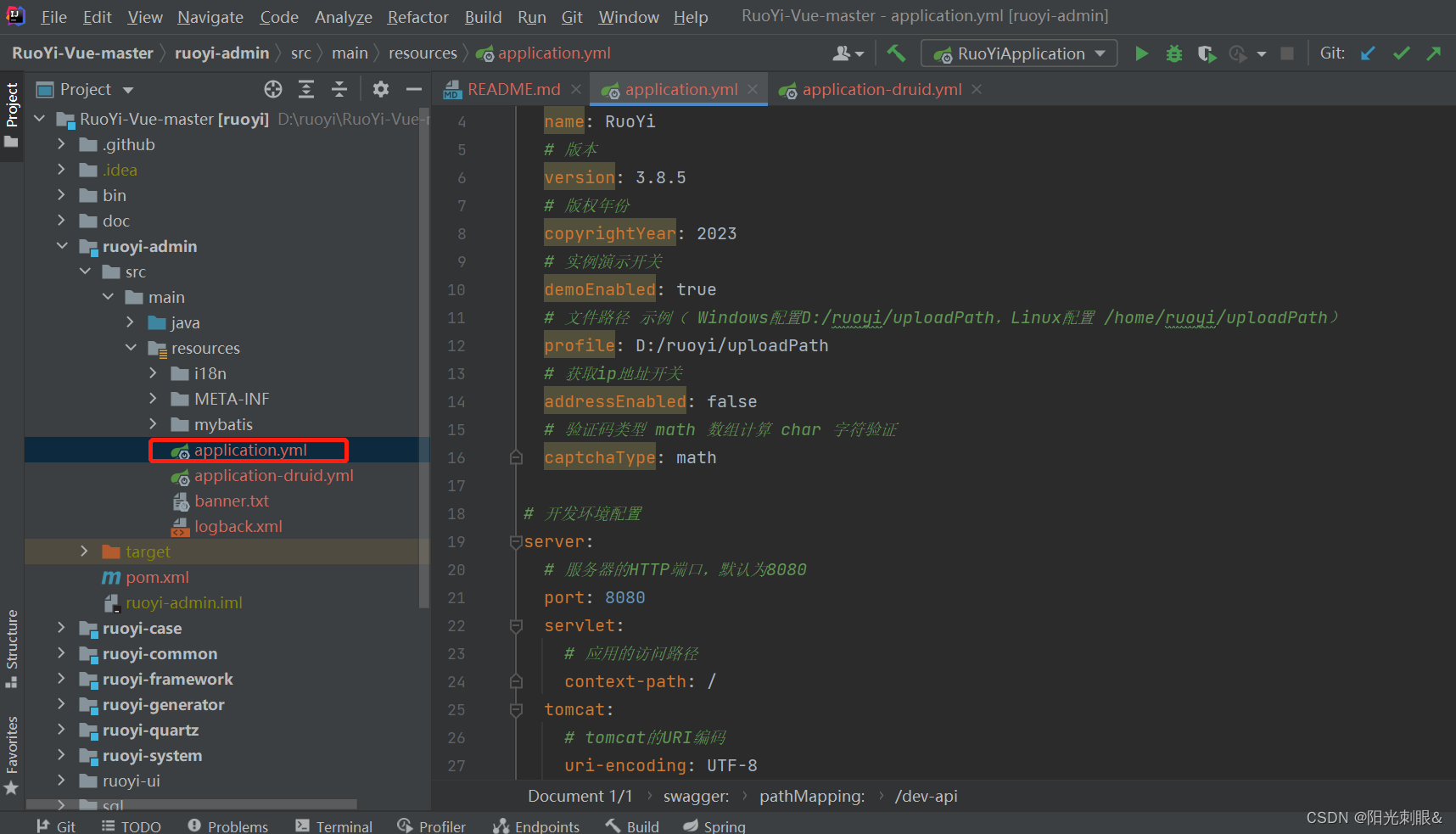Close the application.yml tab

pyautogui.click(x=753, y=89)
